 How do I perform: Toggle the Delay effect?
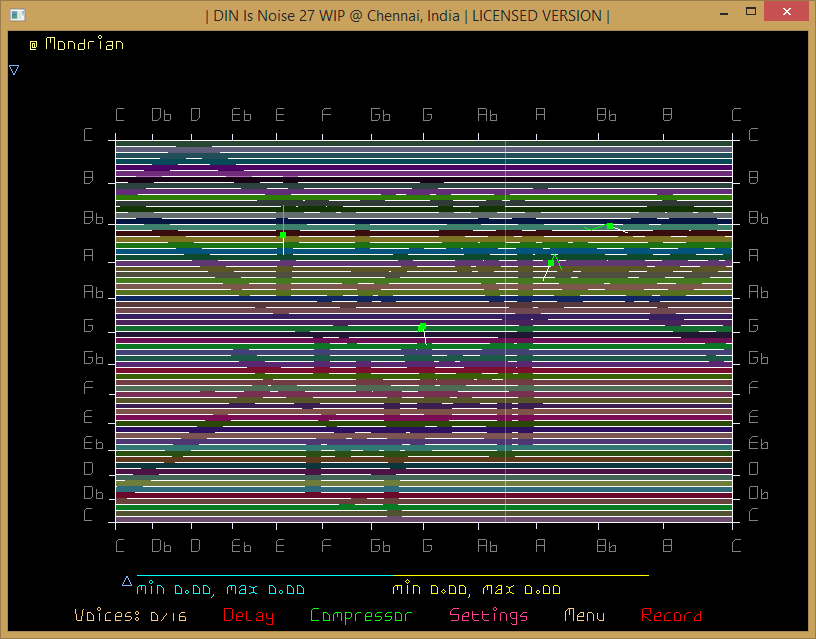[x=248, y=616]
